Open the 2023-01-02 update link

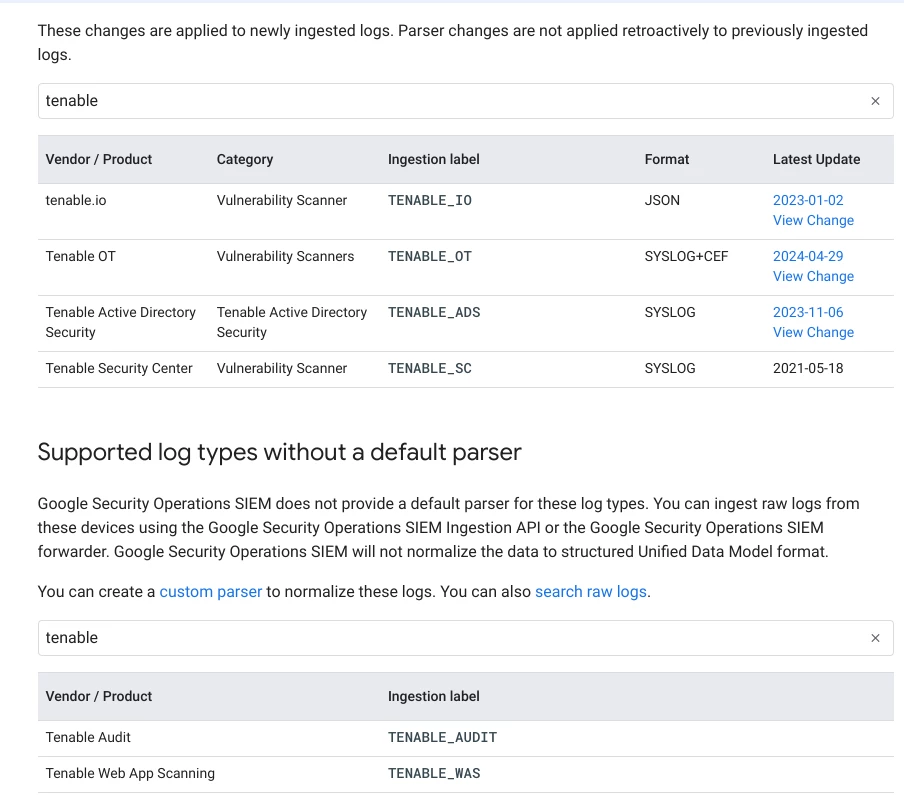pos(808,200)
